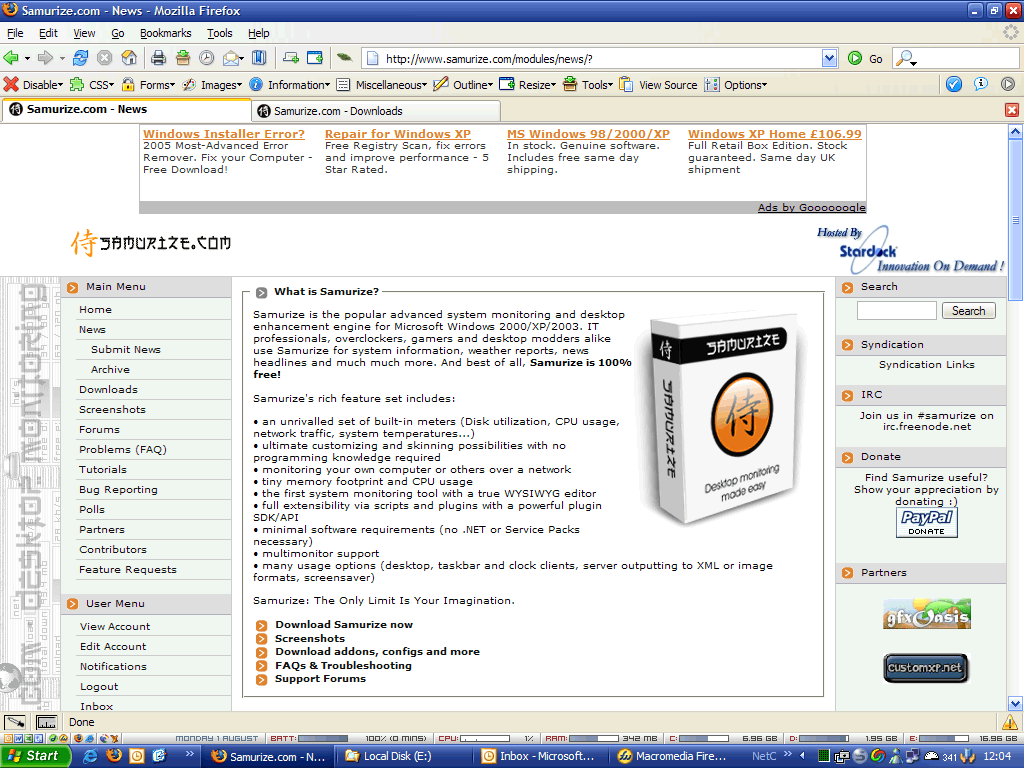1024x768 pixels.
Task: Click the New Tab toolbar icon
Action: click(x=291, y=58)
